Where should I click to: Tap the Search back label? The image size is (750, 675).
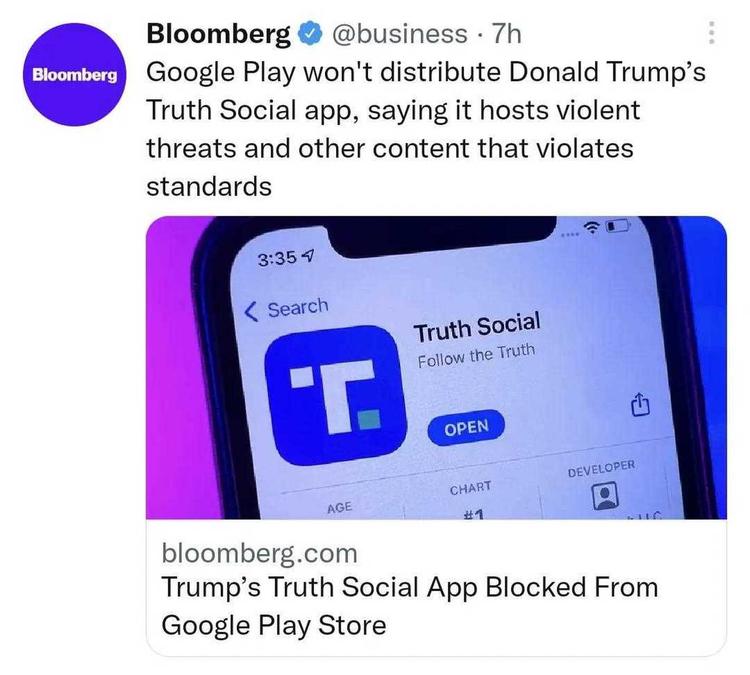pyautogui.click(x=298, y=308)
